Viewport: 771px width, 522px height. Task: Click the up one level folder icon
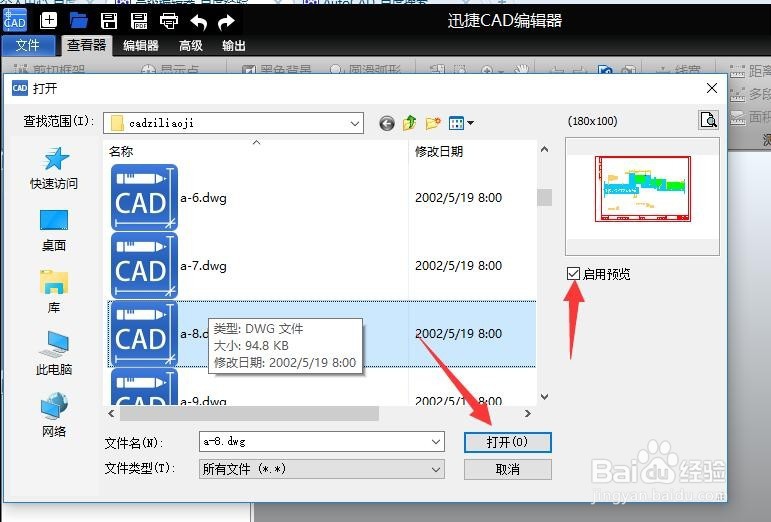coord(409,123)
